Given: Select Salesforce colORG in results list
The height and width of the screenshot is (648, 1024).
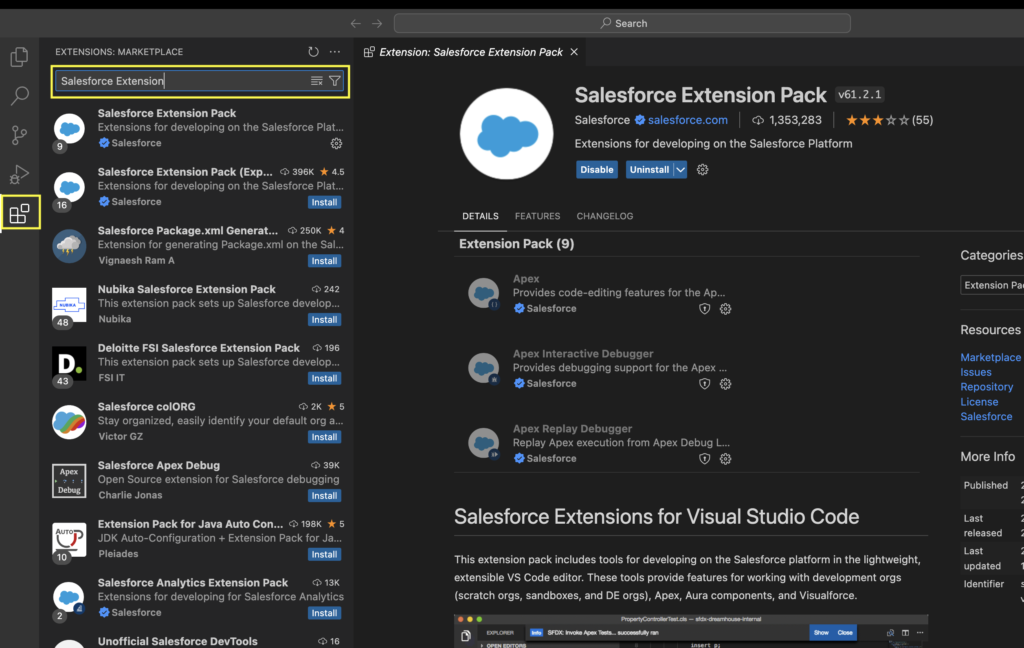Looking at the screenshot, I should pyautogui.click(x=198, y=422).
